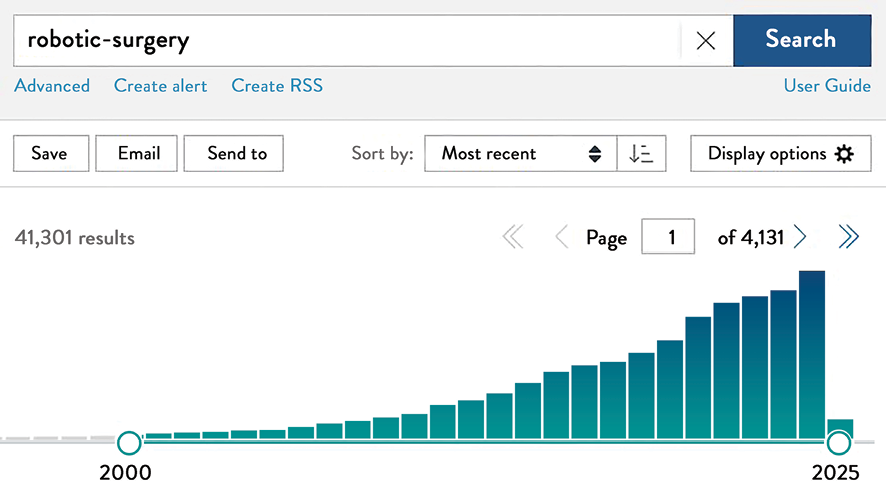Open the Send to menu
This screenshot has height=493, width=886.
[233, 153]
